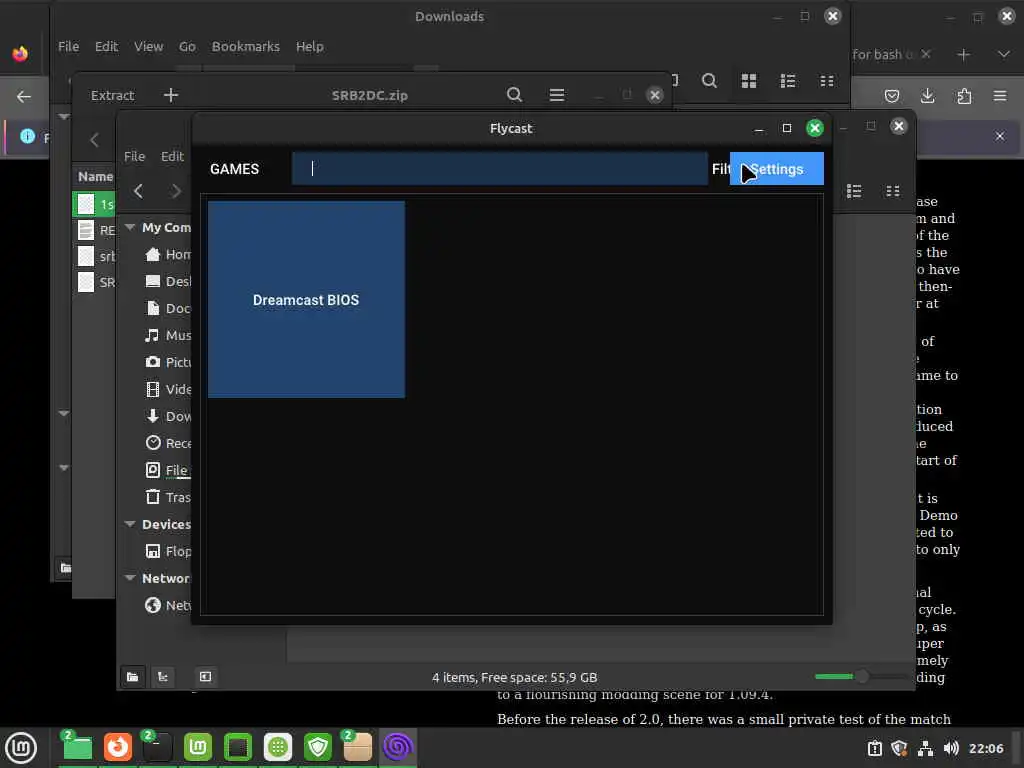Collapse Devices section in sidebar
Screen dimensions: 1024x768
pyautogui.click(x=130, y=524)
